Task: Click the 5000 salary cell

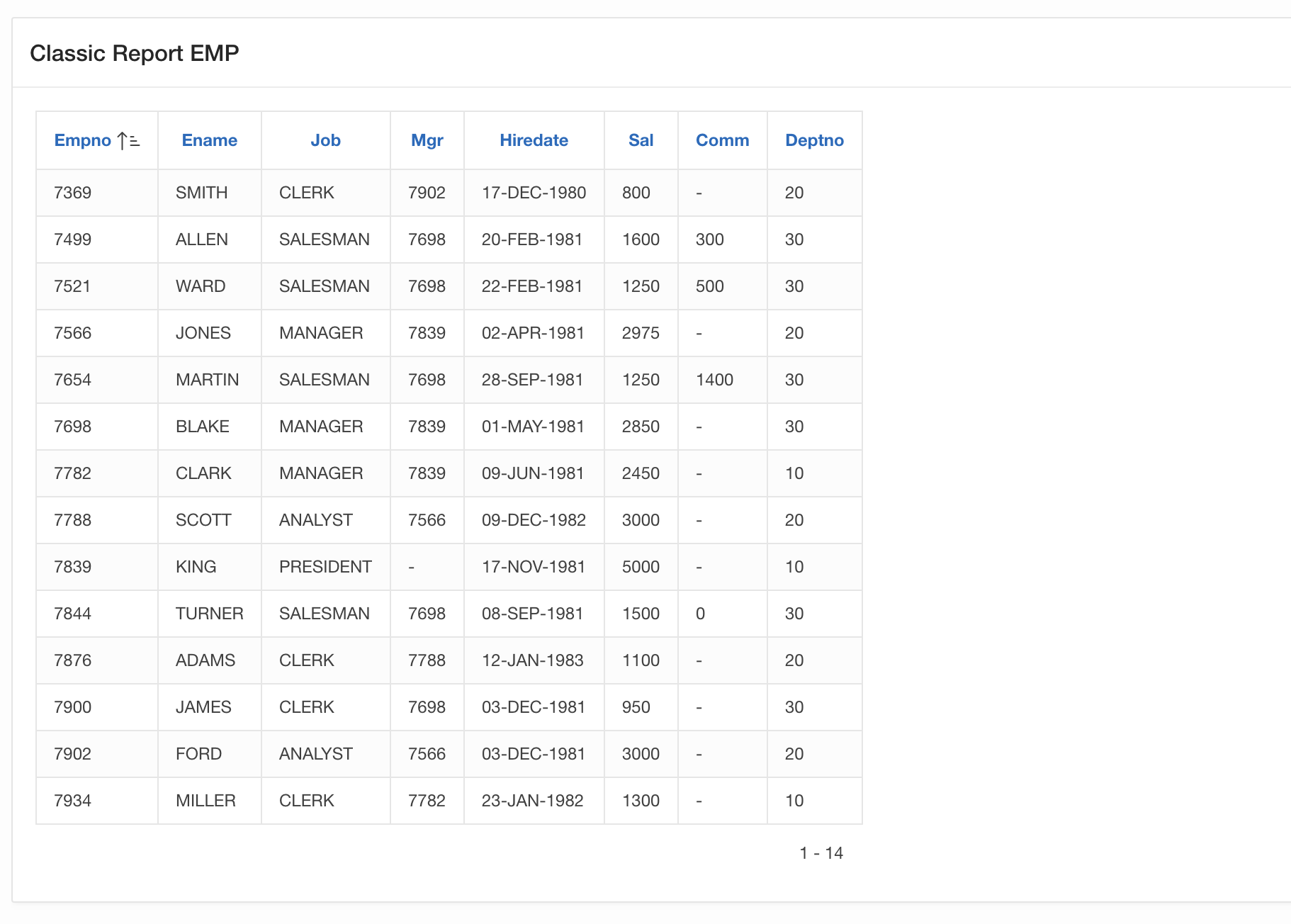Action: 641,567
